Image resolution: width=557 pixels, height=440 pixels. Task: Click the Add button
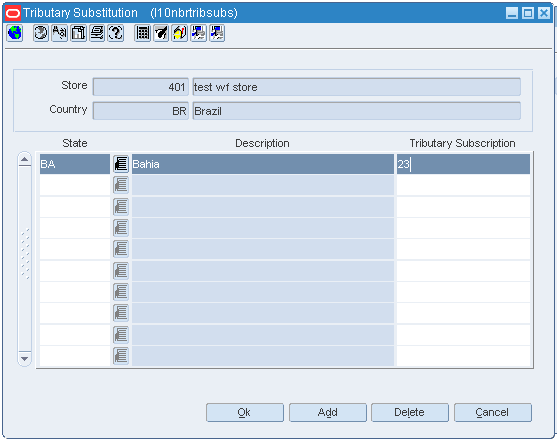tap(328, 412)
